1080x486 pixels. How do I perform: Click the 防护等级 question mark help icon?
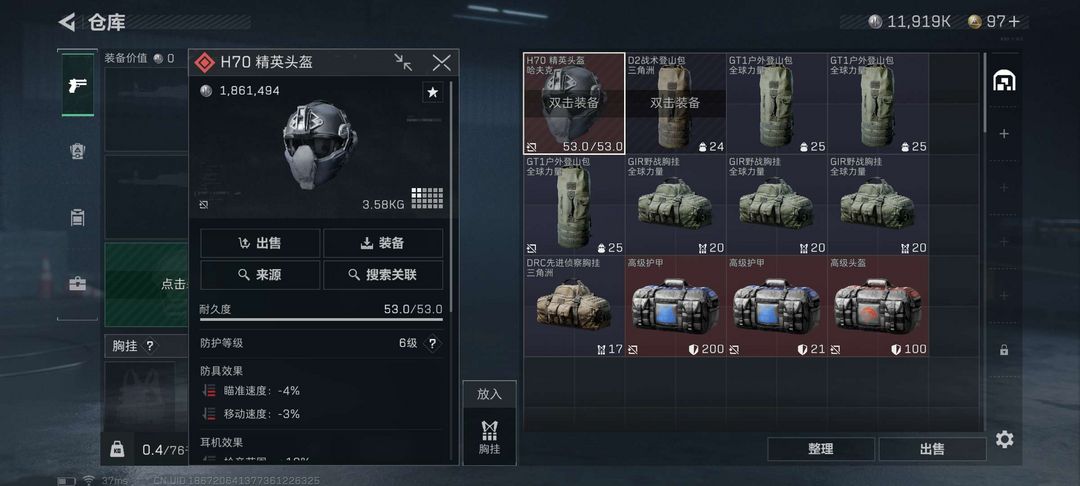point(432,343)
